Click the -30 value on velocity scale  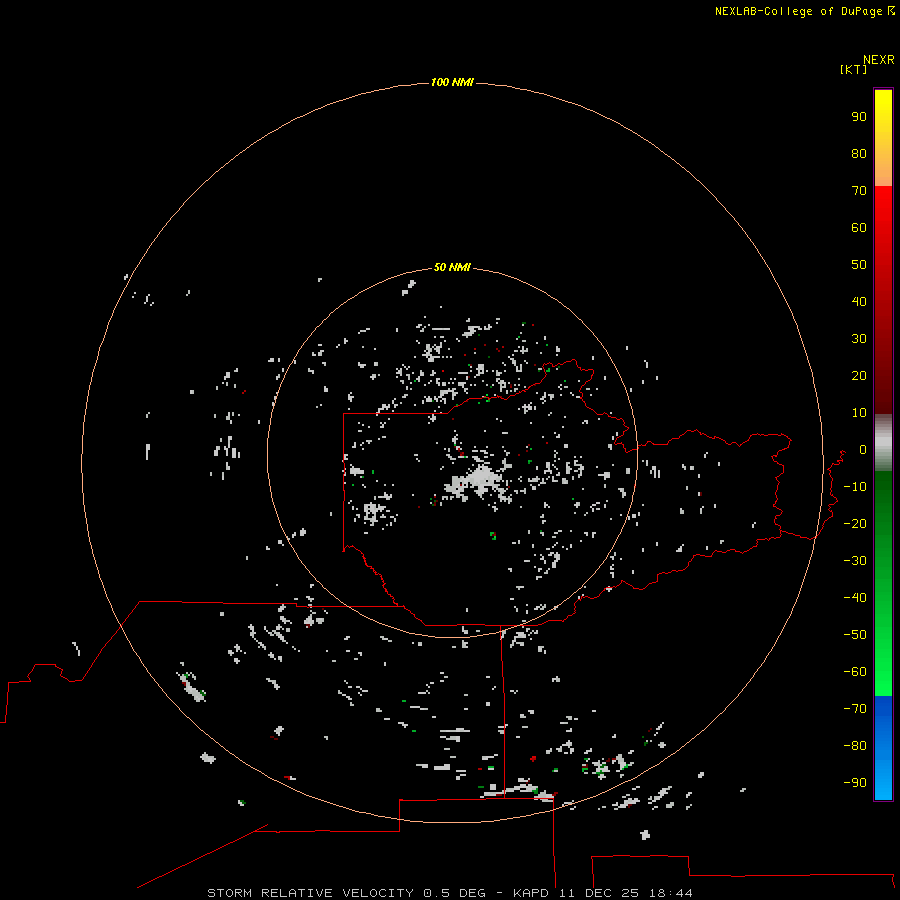(x=855, y=561)
